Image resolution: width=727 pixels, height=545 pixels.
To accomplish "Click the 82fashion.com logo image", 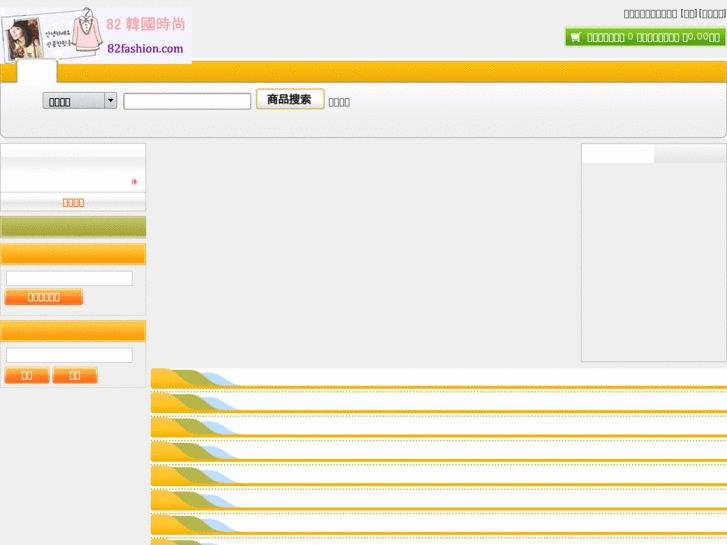I will [x=96, y=35].
